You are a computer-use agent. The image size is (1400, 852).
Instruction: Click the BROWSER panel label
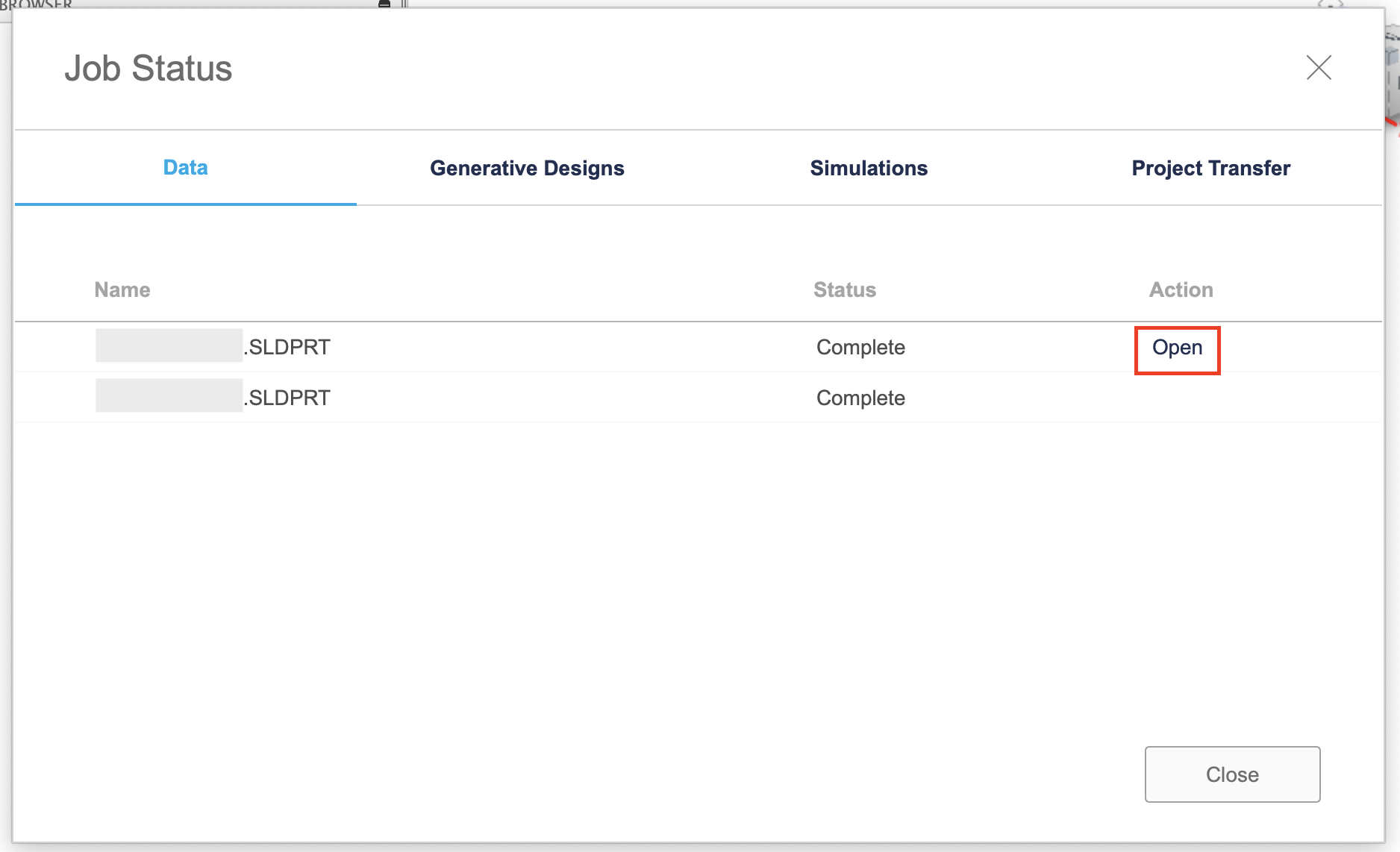[x=36, y=4]
